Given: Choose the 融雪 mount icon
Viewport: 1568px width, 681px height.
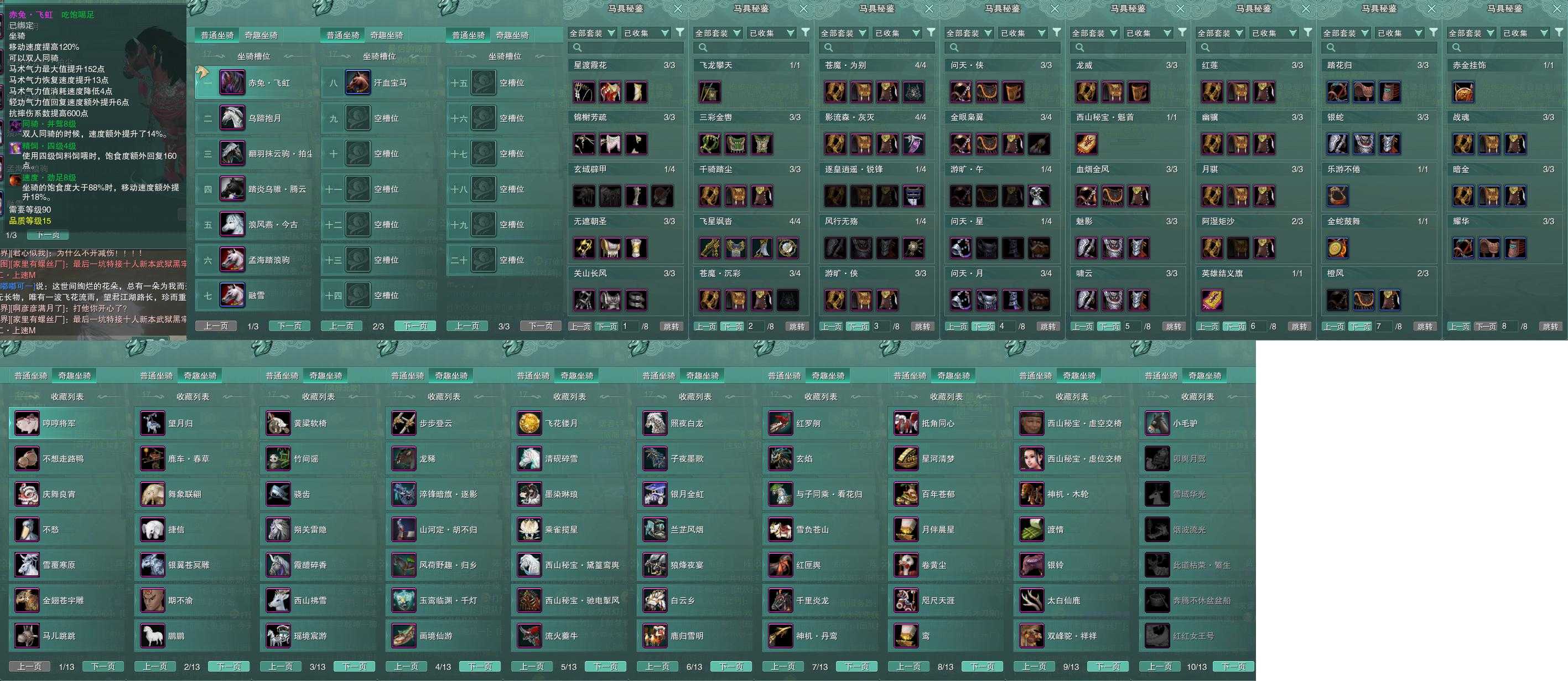Looking at the screenshot, I should click(x=232, y=296).
